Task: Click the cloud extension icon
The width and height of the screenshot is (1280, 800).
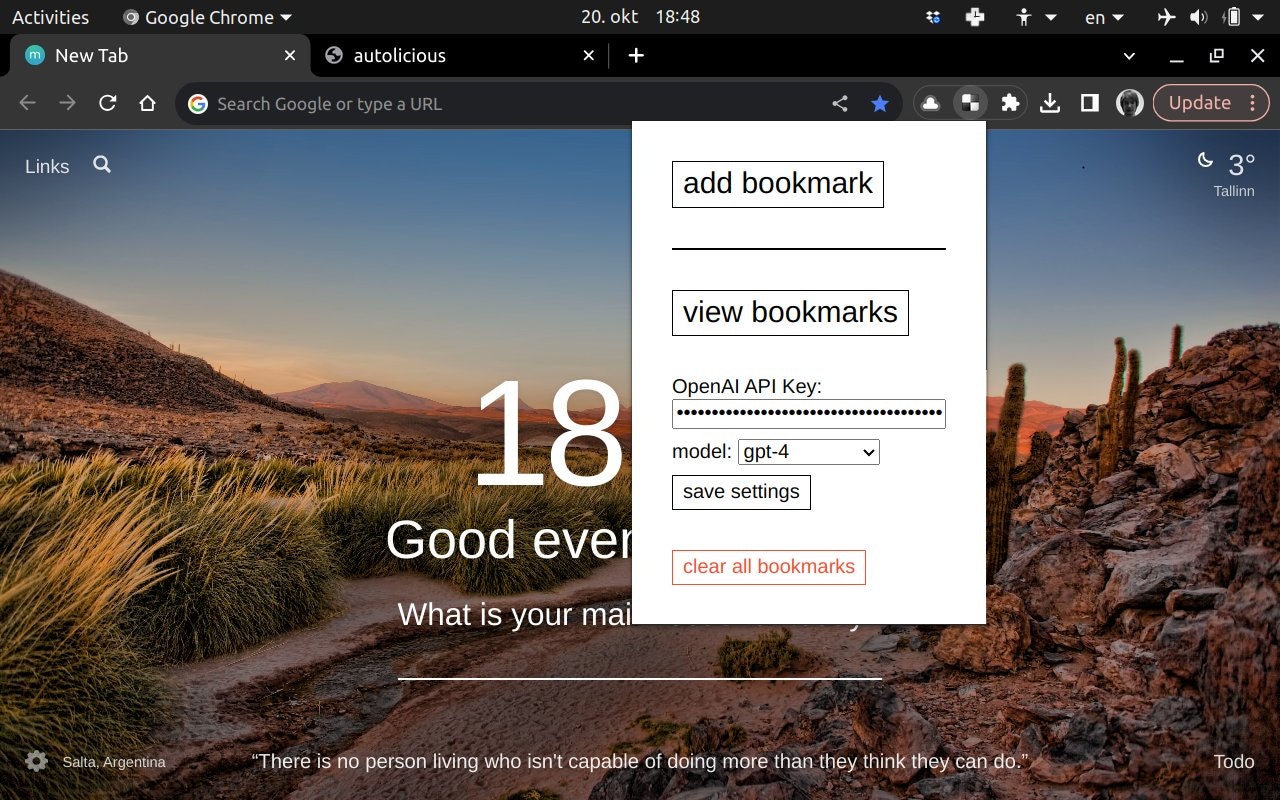Action: 930,103
